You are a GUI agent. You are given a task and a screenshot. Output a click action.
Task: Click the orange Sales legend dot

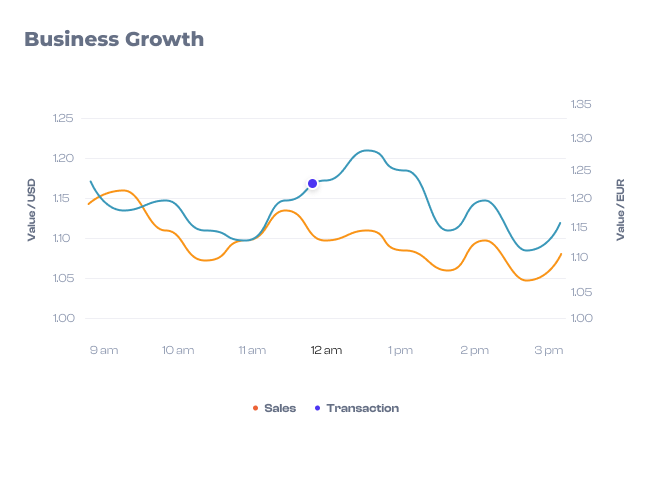(x=256, y=408)
